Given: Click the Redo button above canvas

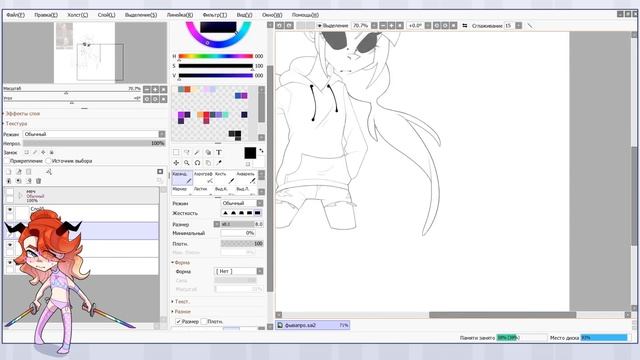Looking at the screenshot, I should 289,25.
